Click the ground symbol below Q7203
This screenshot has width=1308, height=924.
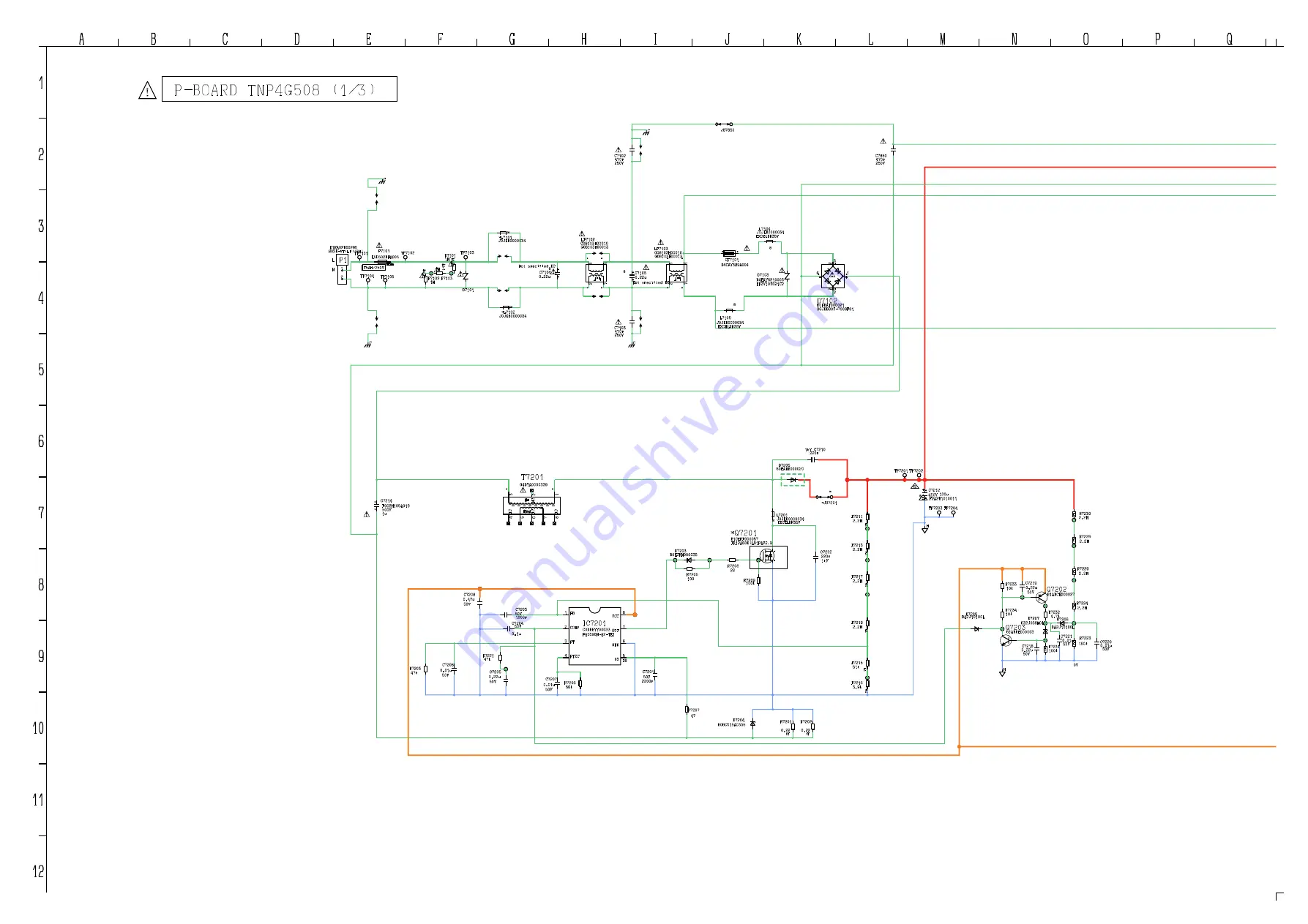click(1003, 672)
